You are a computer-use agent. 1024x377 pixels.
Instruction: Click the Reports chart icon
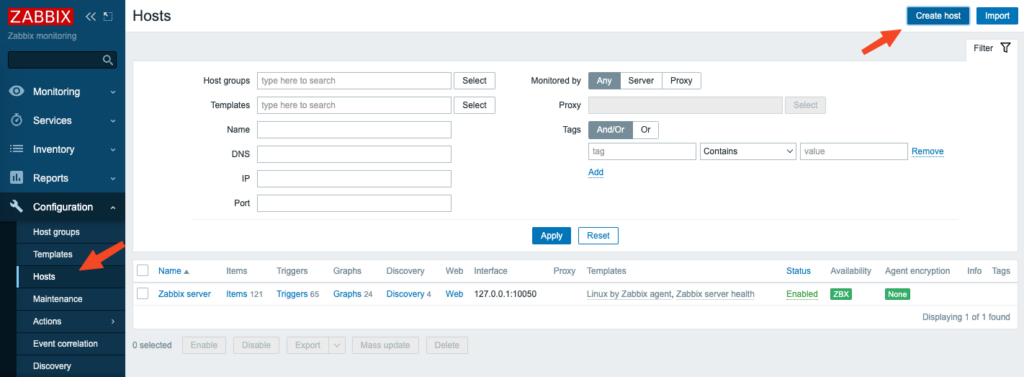[x=17, y=178]
